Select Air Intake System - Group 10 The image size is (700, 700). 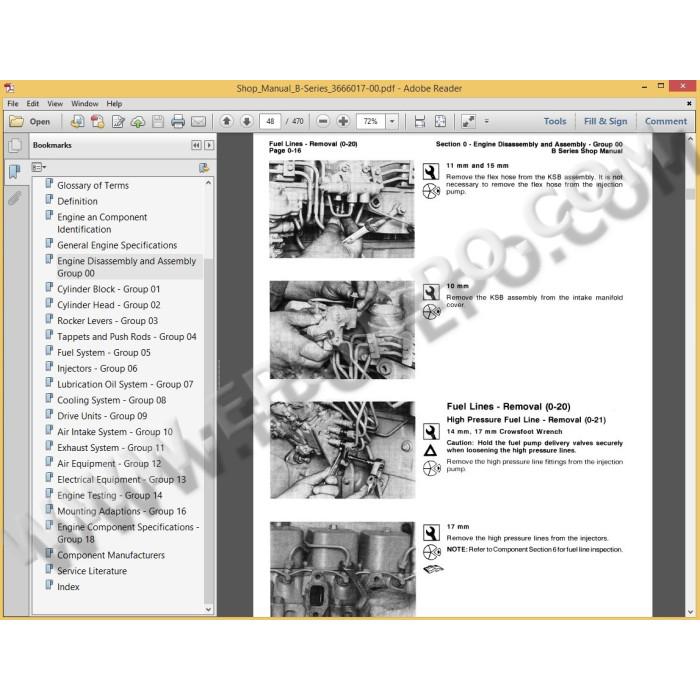click(115, 432)
